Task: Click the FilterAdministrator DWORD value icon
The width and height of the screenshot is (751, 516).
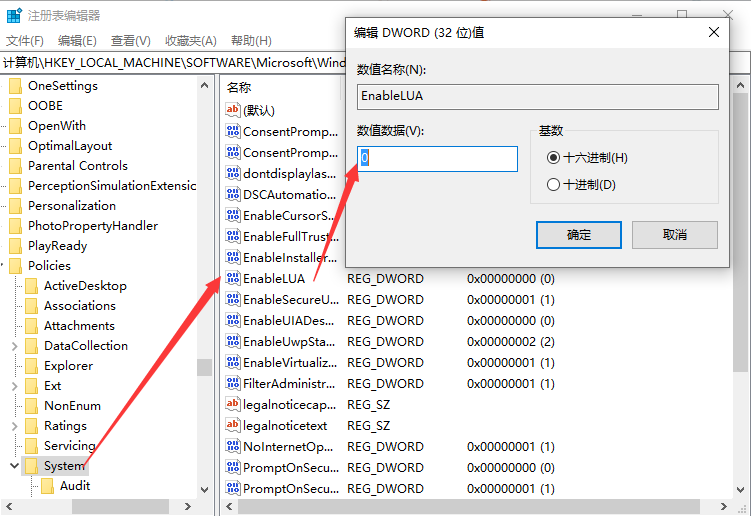Action: point(233,384)
